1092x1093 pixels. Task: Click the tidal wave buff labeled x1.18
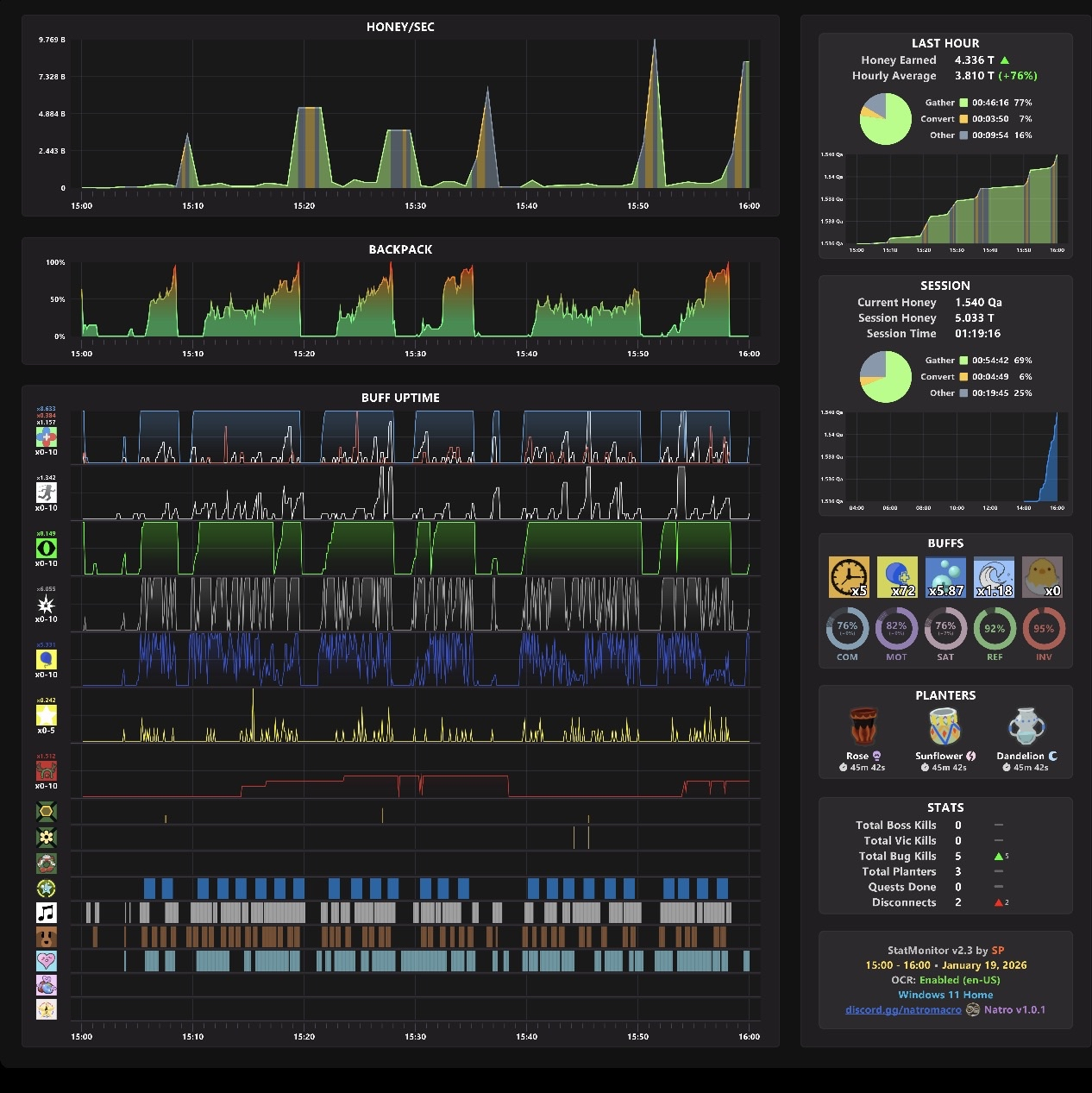click(x=994, y=576)
